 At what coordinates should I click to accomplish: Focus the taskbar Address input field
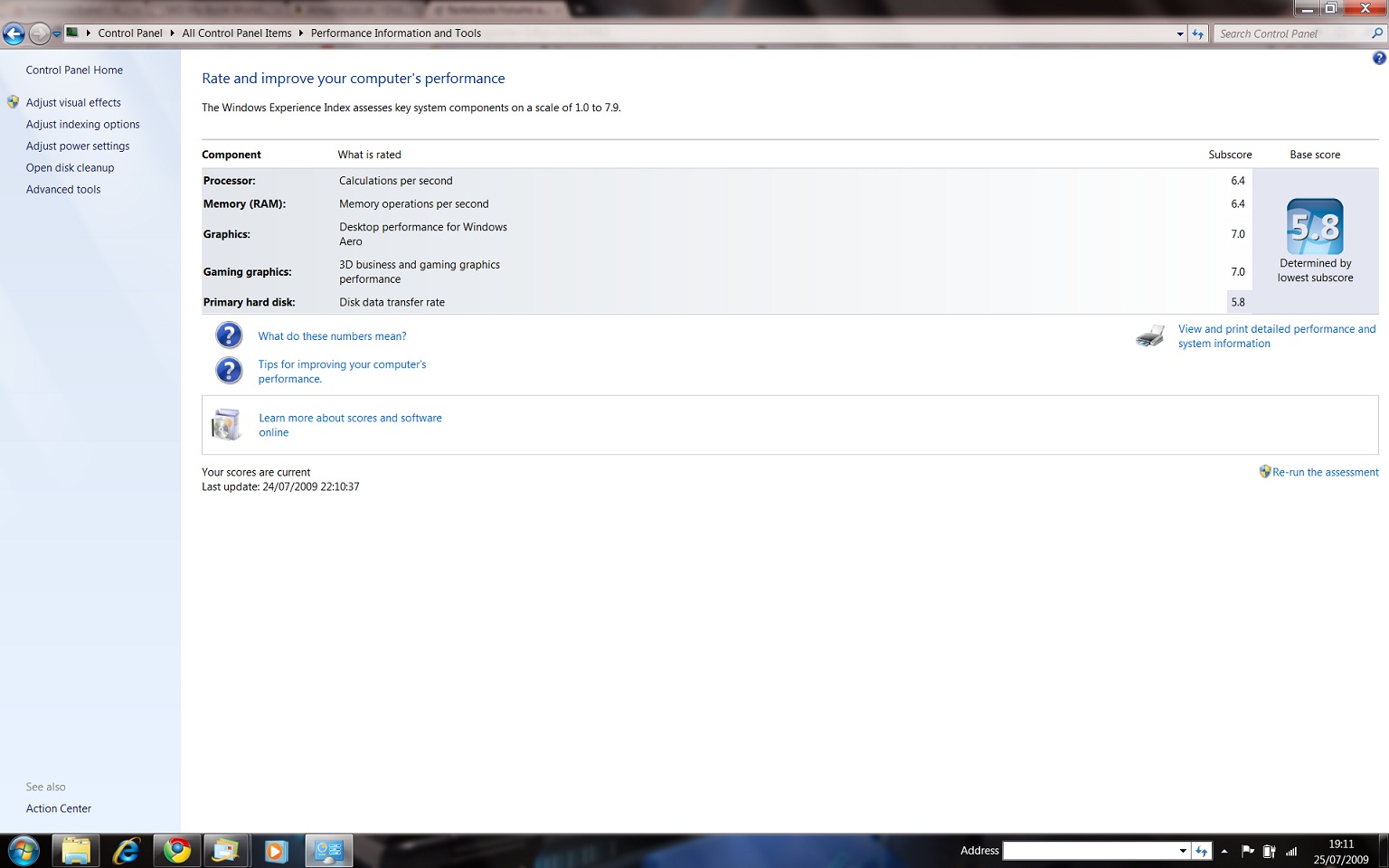(1090, 851)
